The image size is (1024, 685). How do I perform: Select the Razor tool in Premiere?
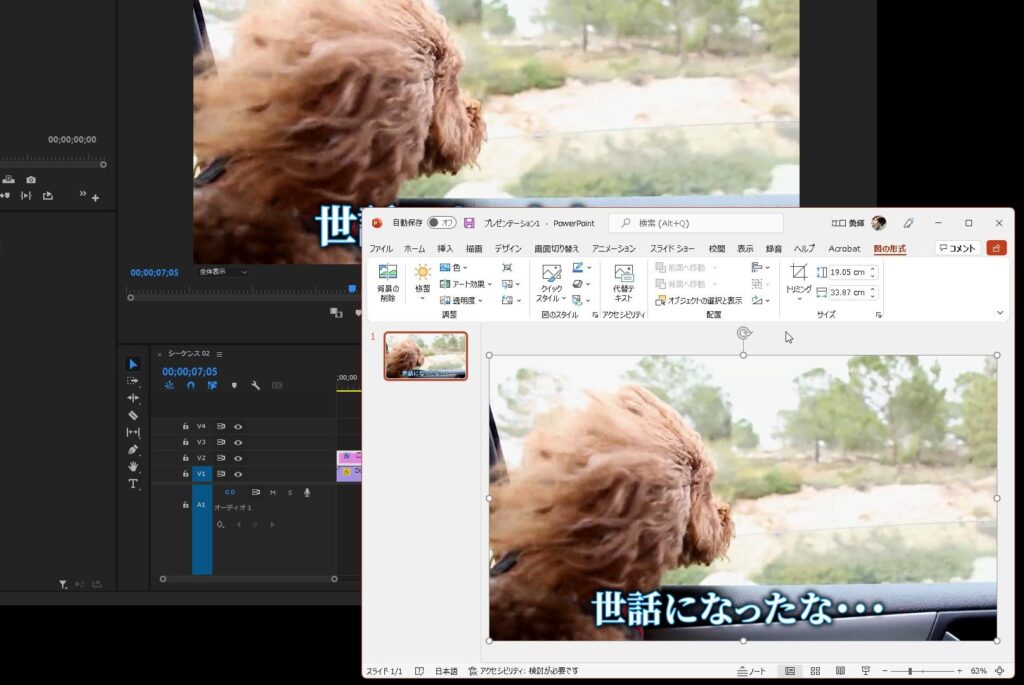133,415
